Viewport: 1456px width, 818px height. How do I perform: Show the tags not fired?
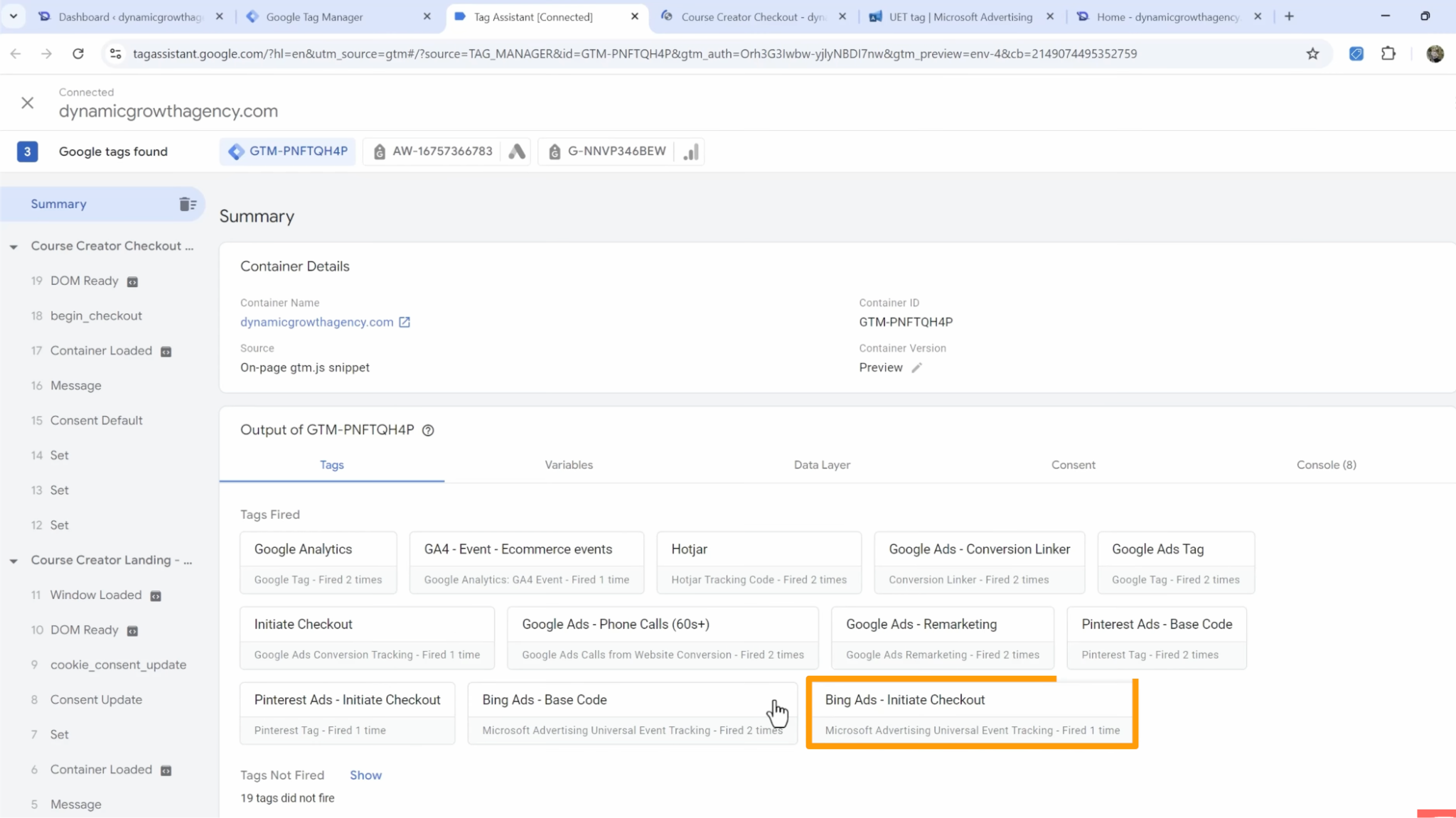click(365, 775)
